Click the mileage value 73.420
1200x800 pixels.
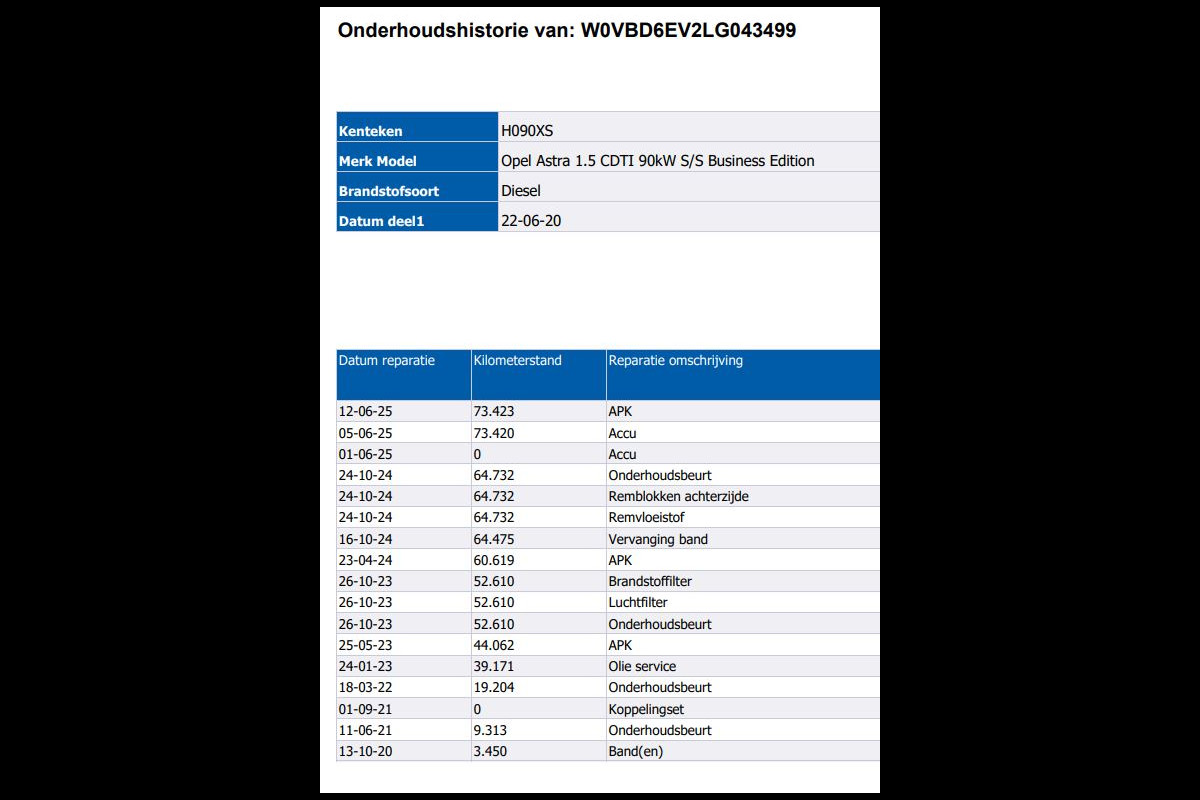tap(493, 433)
